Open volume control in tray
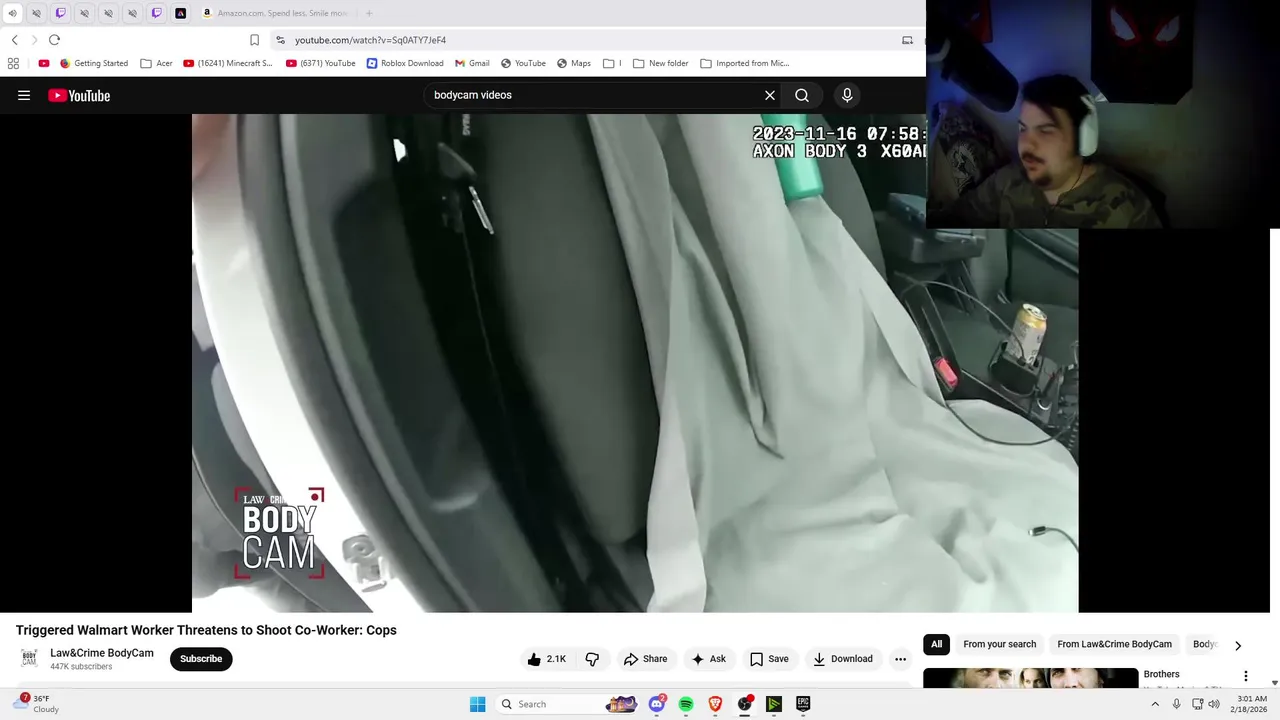Screen dimensions: 1280x720 (1214, 704)
